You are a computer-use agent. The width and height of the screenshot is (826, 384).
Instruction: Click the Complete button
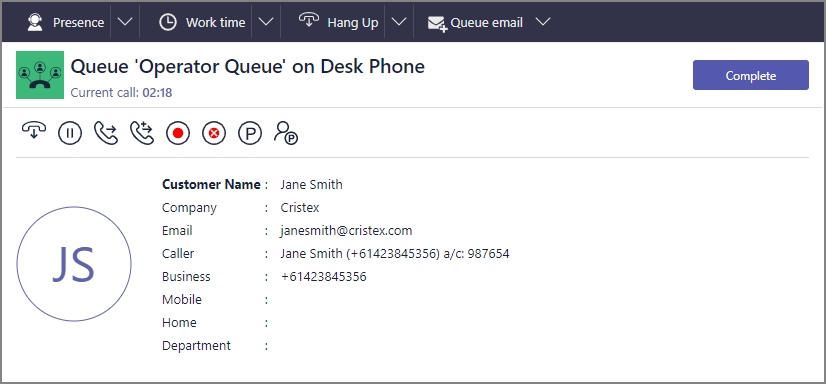[x=751, y=75]
